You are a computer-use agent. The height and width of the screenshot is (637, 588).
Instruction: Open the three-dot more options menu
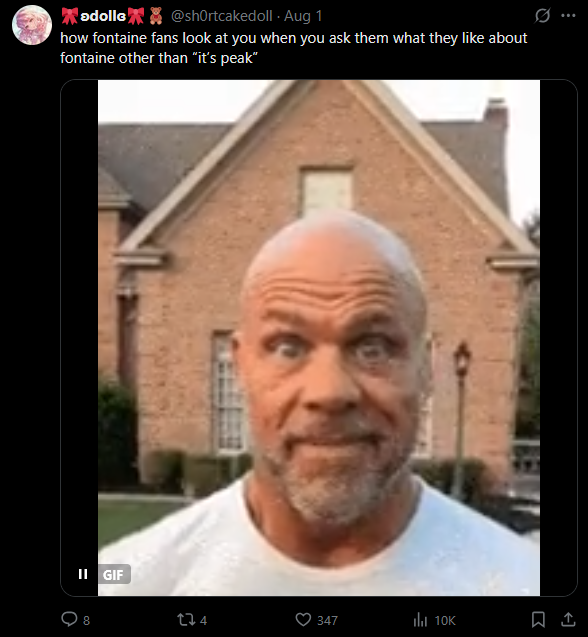click(568, 16)
